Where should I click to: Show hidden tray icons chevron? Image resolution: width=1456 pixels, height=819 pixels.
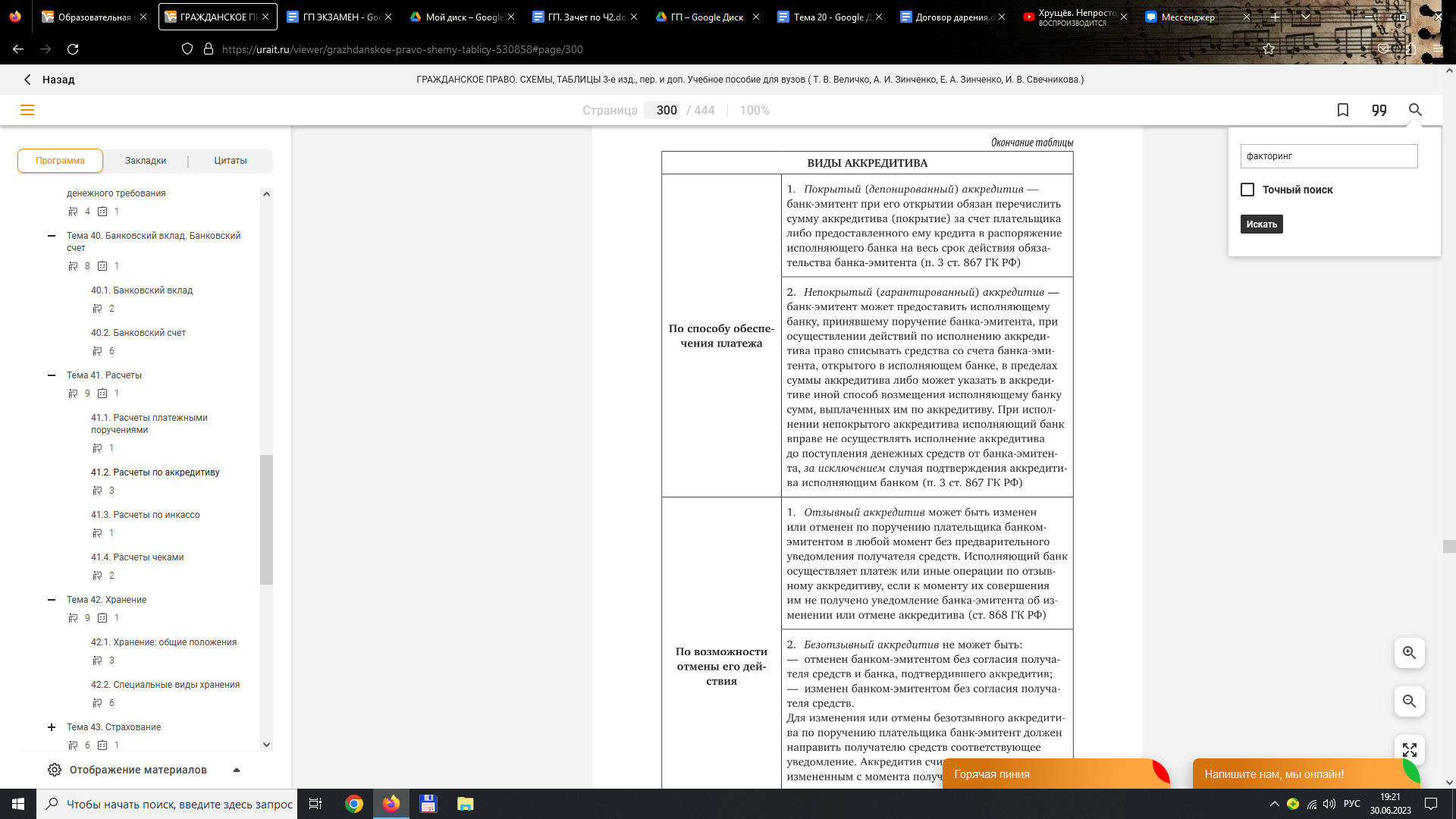(1274, 804)
